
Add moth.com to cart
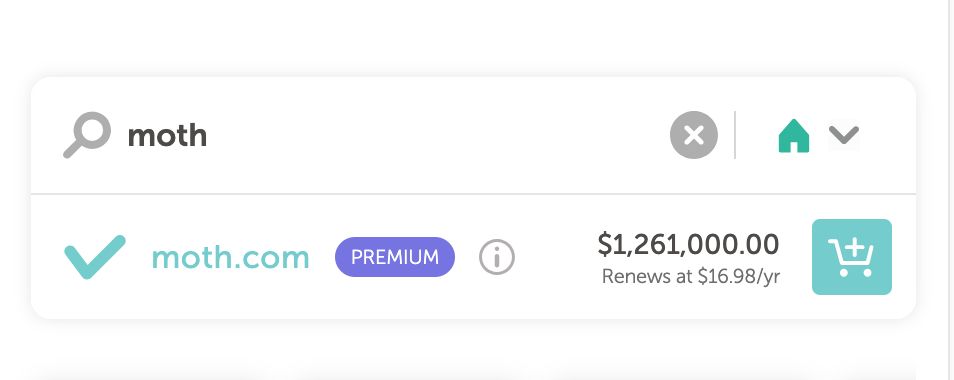852,257
